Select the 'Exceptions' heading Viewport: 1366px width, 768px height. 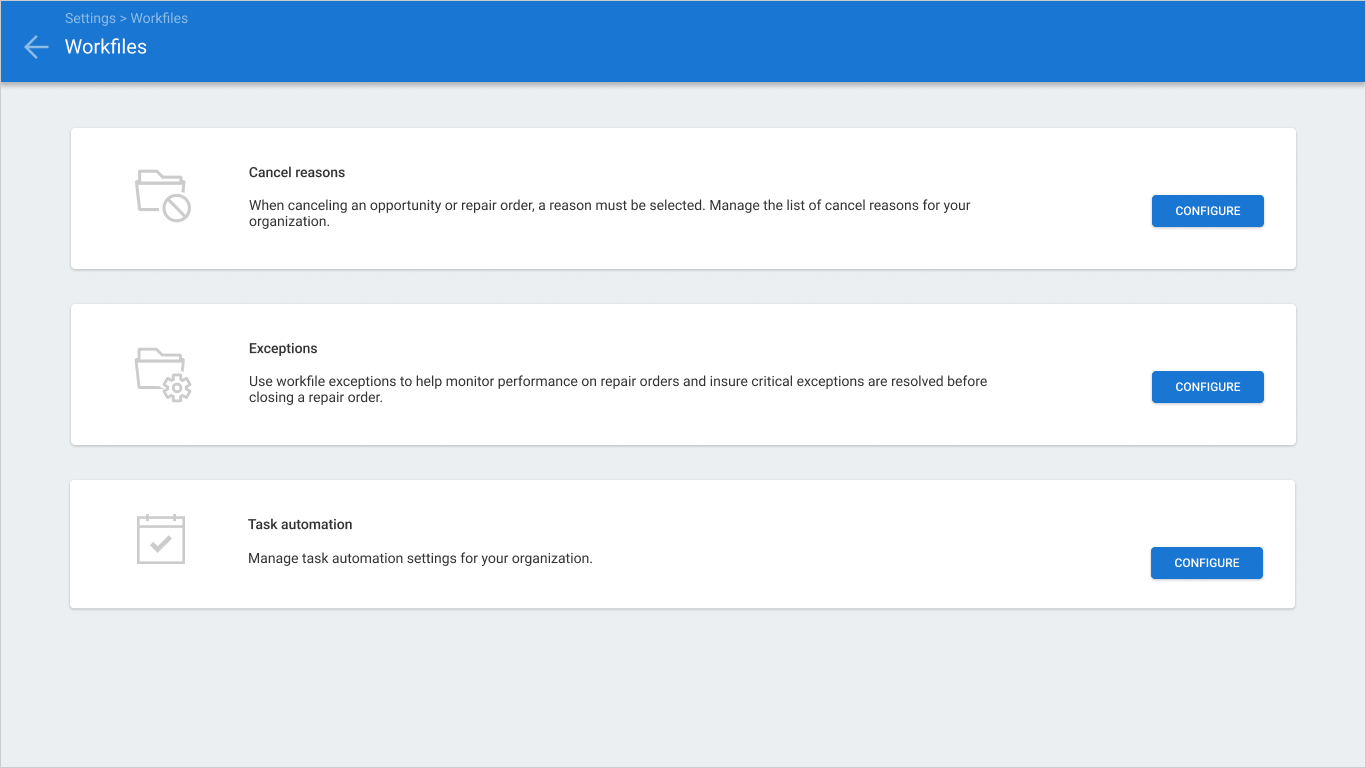pos(283,348)
